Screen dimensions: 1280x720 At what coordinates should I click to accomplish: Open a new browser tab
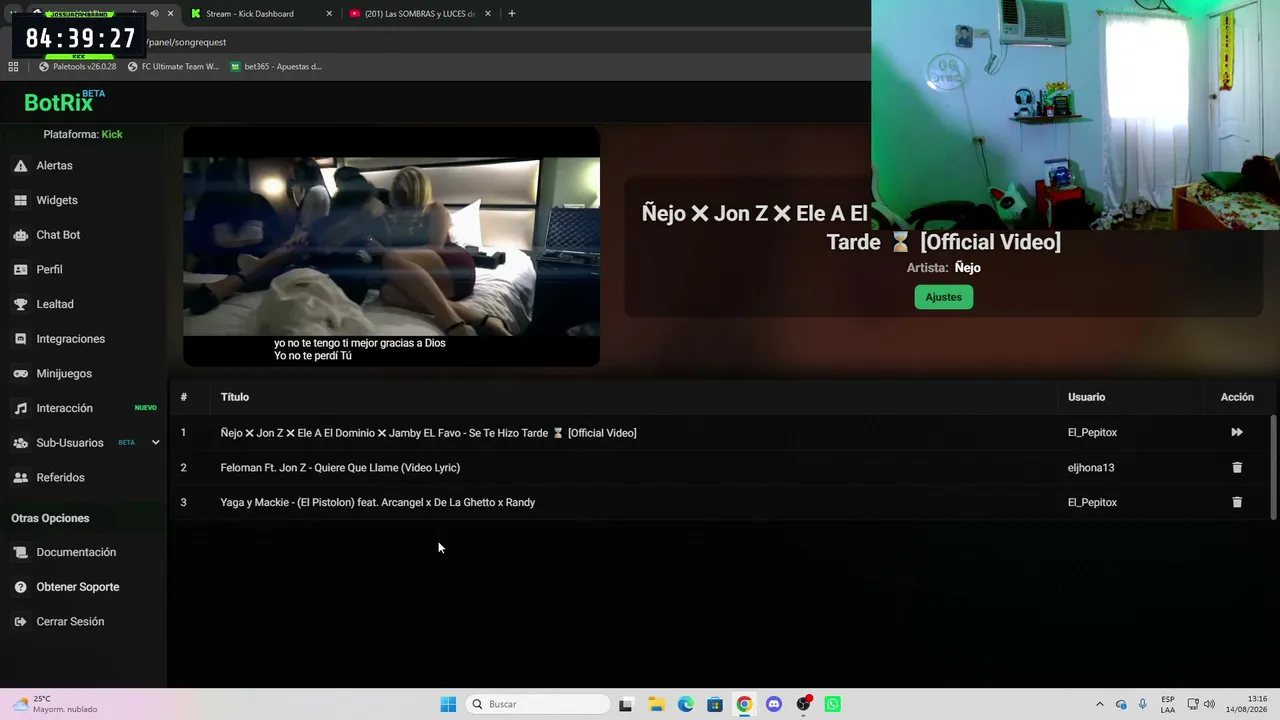tap(512, 14)
